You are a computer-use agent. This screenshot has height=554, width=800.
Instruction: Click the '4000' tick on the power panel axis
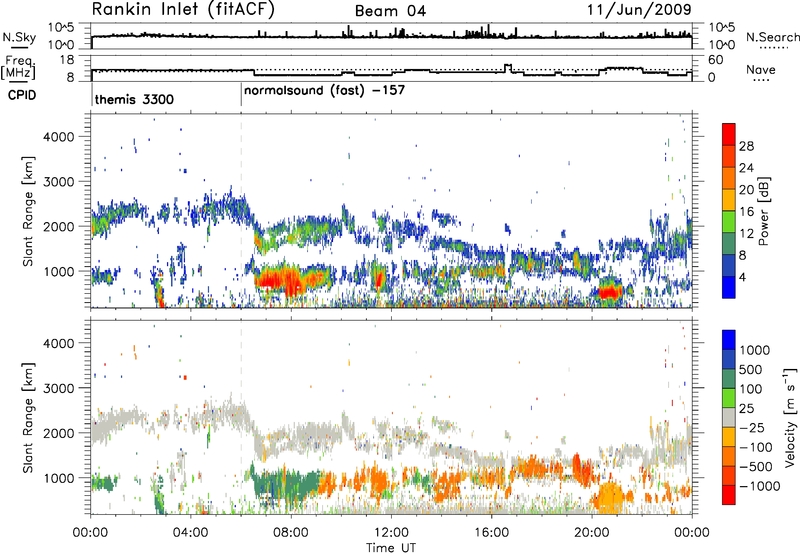click(x=58, y=137)
